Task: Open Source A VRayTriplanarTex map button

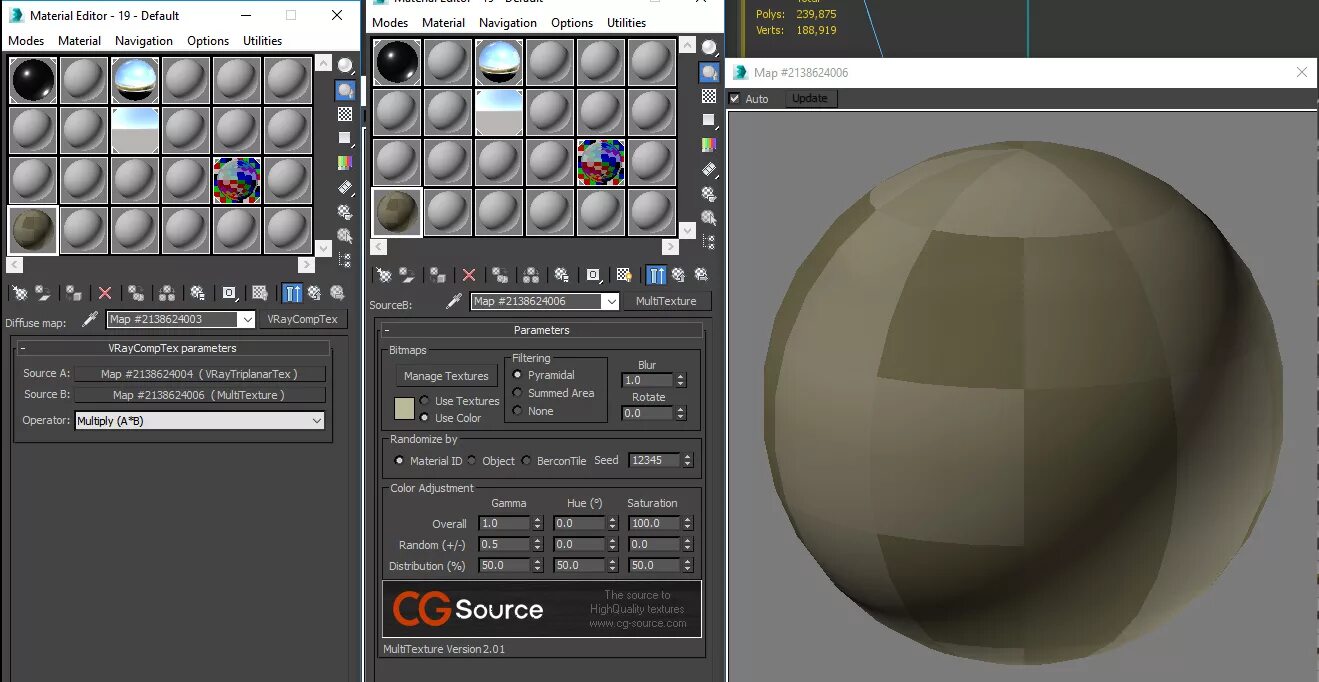Action: [x=200, y=374]
